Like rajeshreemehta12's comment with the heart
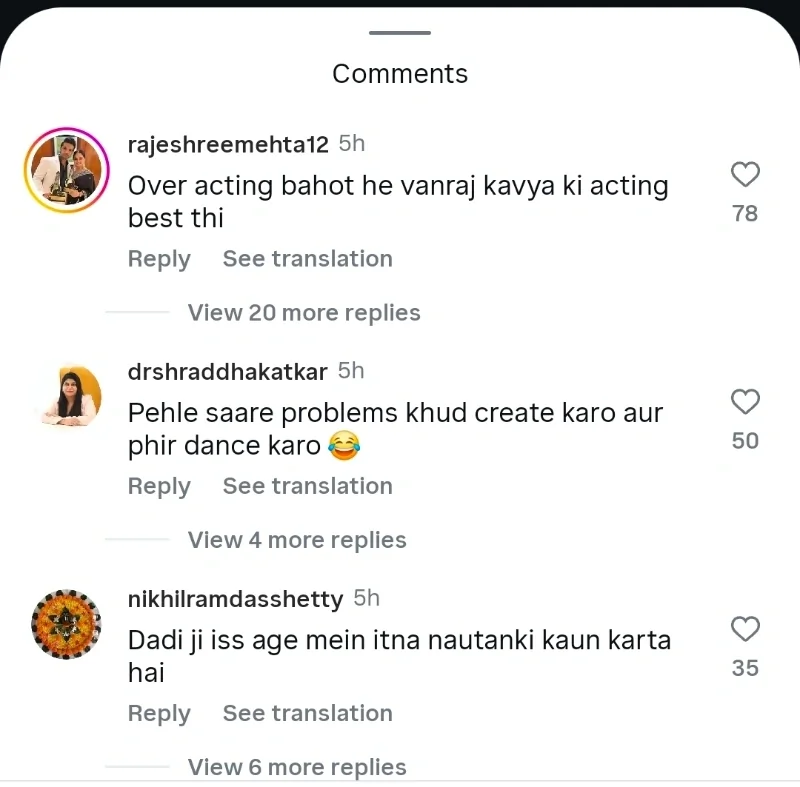Viewport: 800px width, 787px height. [x=745, y=176]
